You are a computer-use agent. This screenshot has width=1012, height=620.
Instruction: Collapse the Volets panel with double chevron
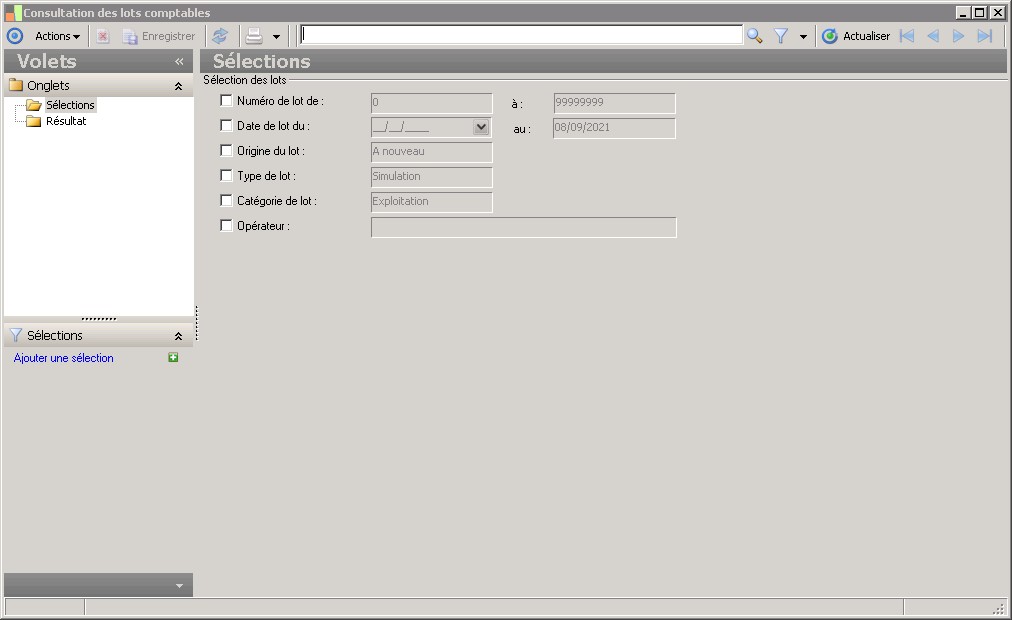click(179, 61)
